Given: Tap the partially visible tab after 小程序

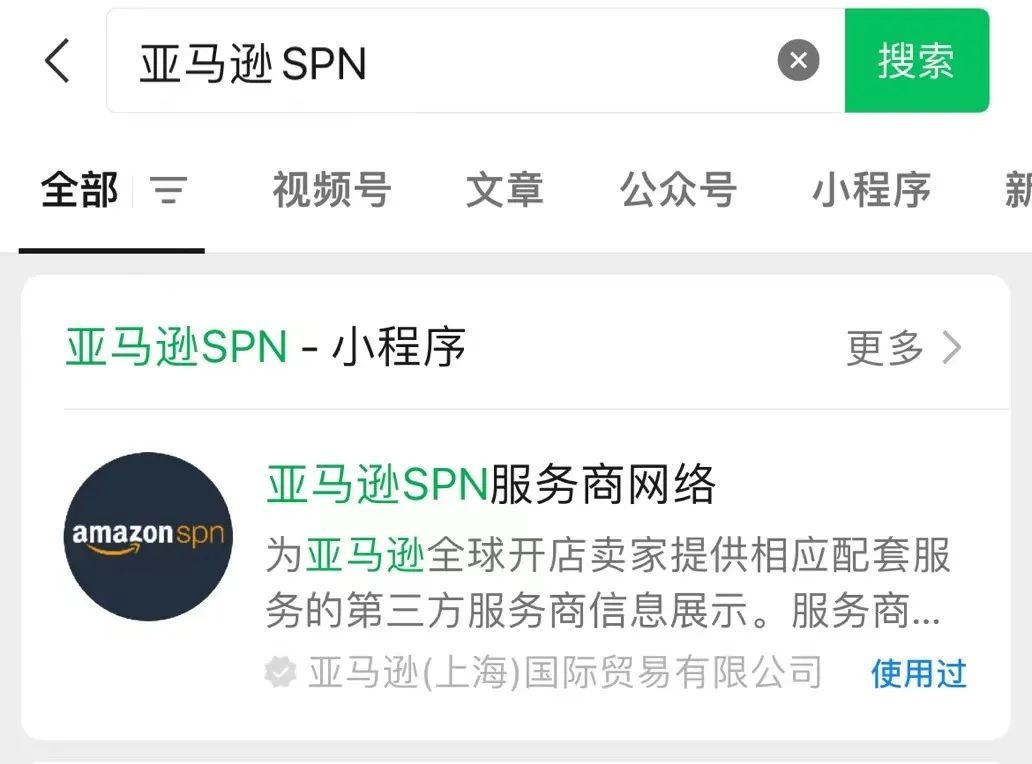Looking at the screenshot, I should [x=1018, y=190].
